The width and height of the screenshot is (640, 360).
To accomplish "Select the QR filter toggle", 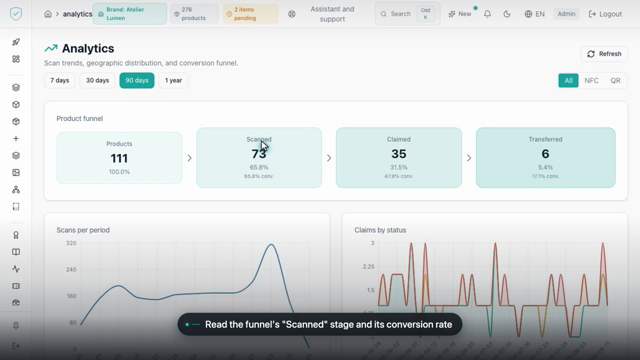I will coord(615,80).
